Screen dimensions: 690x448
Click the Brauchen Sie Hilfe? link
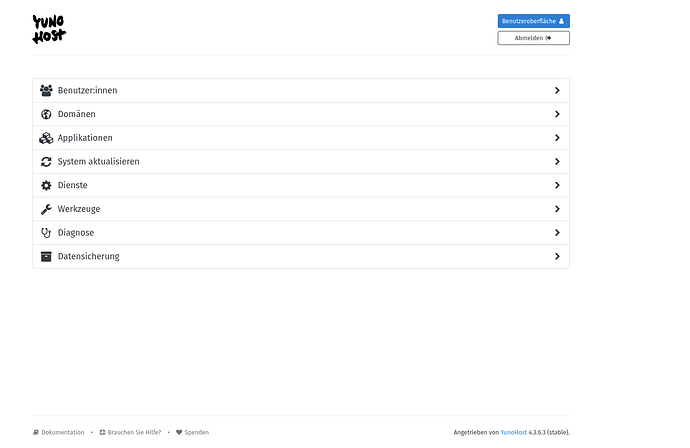click(x=134, y=432)
